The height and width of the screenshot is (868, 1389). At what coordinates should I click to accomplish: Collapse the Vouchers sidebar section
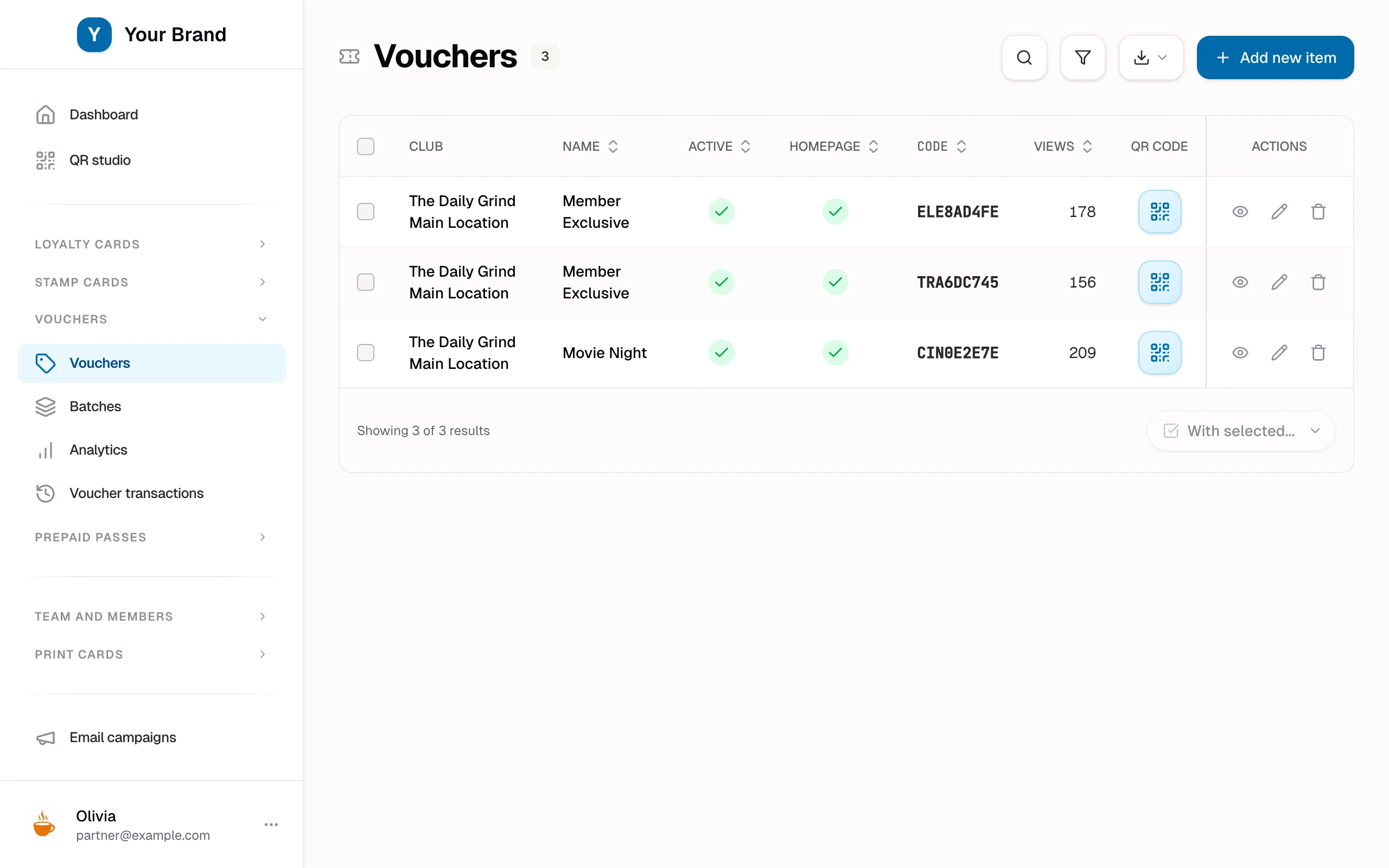(x=151, y=318)
